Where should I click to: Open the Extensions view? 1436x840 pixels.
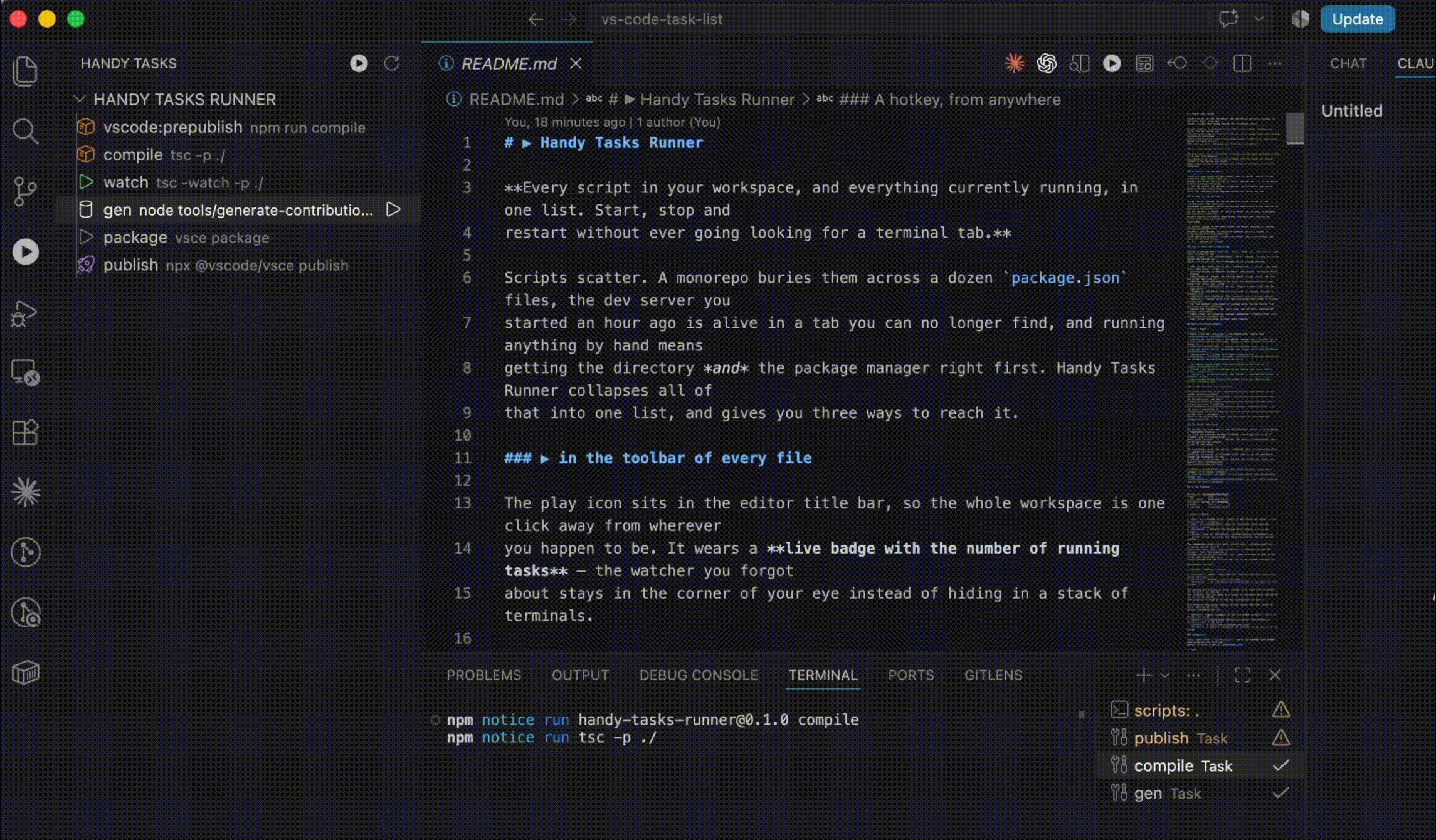25,433
